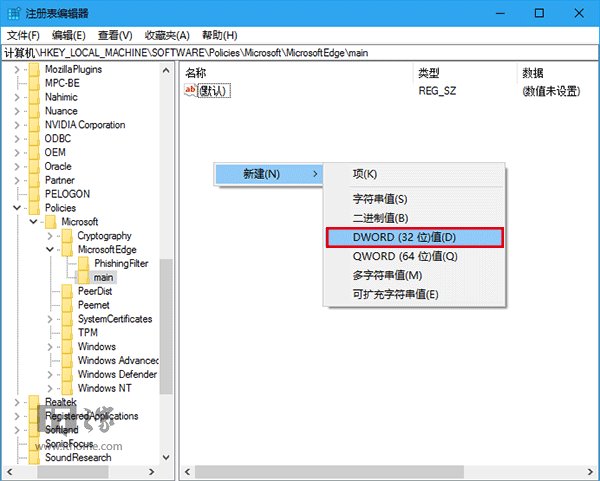Click tree pane scroll up arrow

[166, 70]
